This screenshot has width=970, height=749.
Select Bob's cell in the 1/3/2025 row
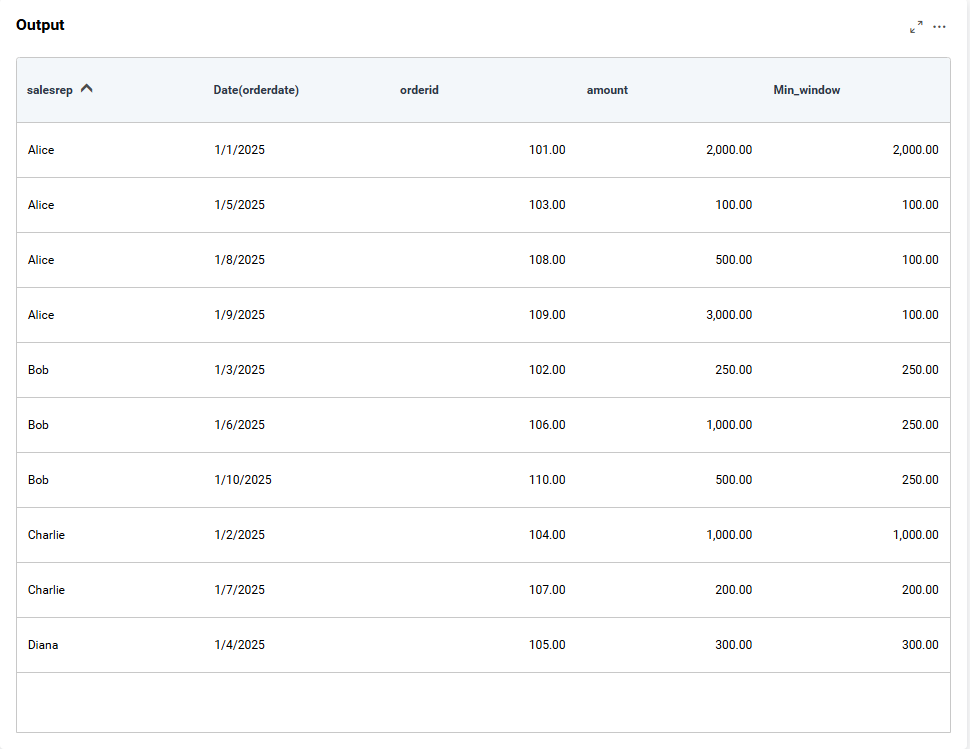pos(38,370)
